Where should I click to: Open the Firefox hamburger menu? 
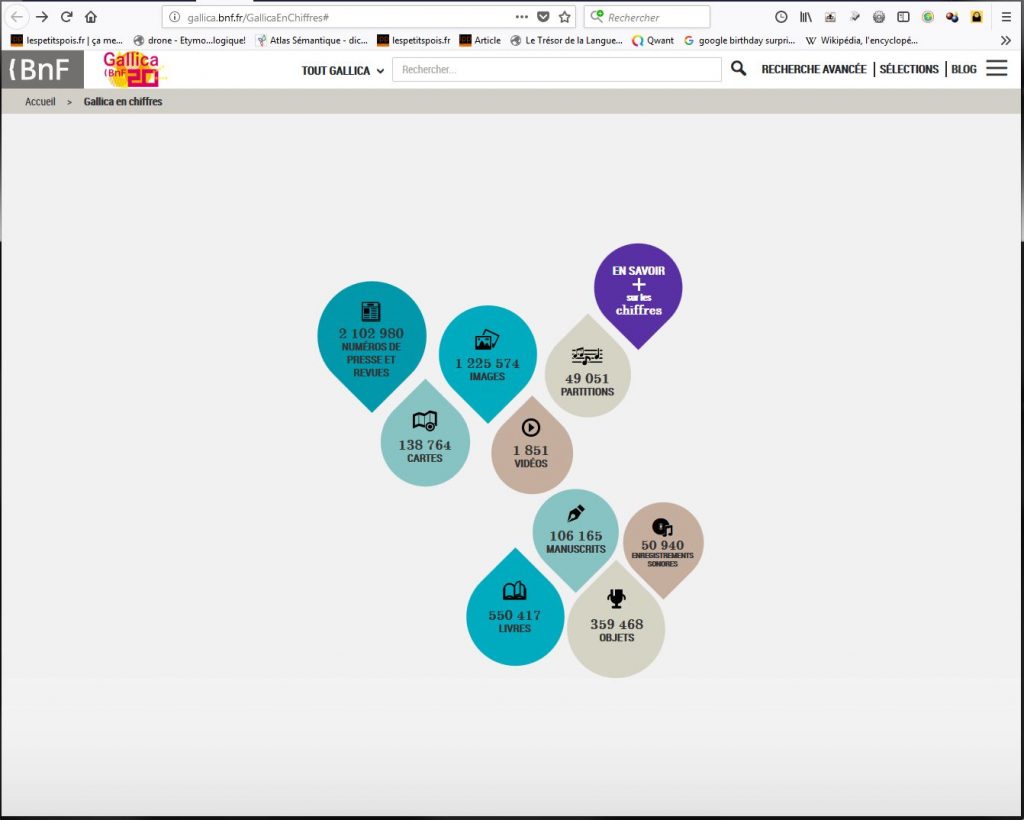point(1006,17)
